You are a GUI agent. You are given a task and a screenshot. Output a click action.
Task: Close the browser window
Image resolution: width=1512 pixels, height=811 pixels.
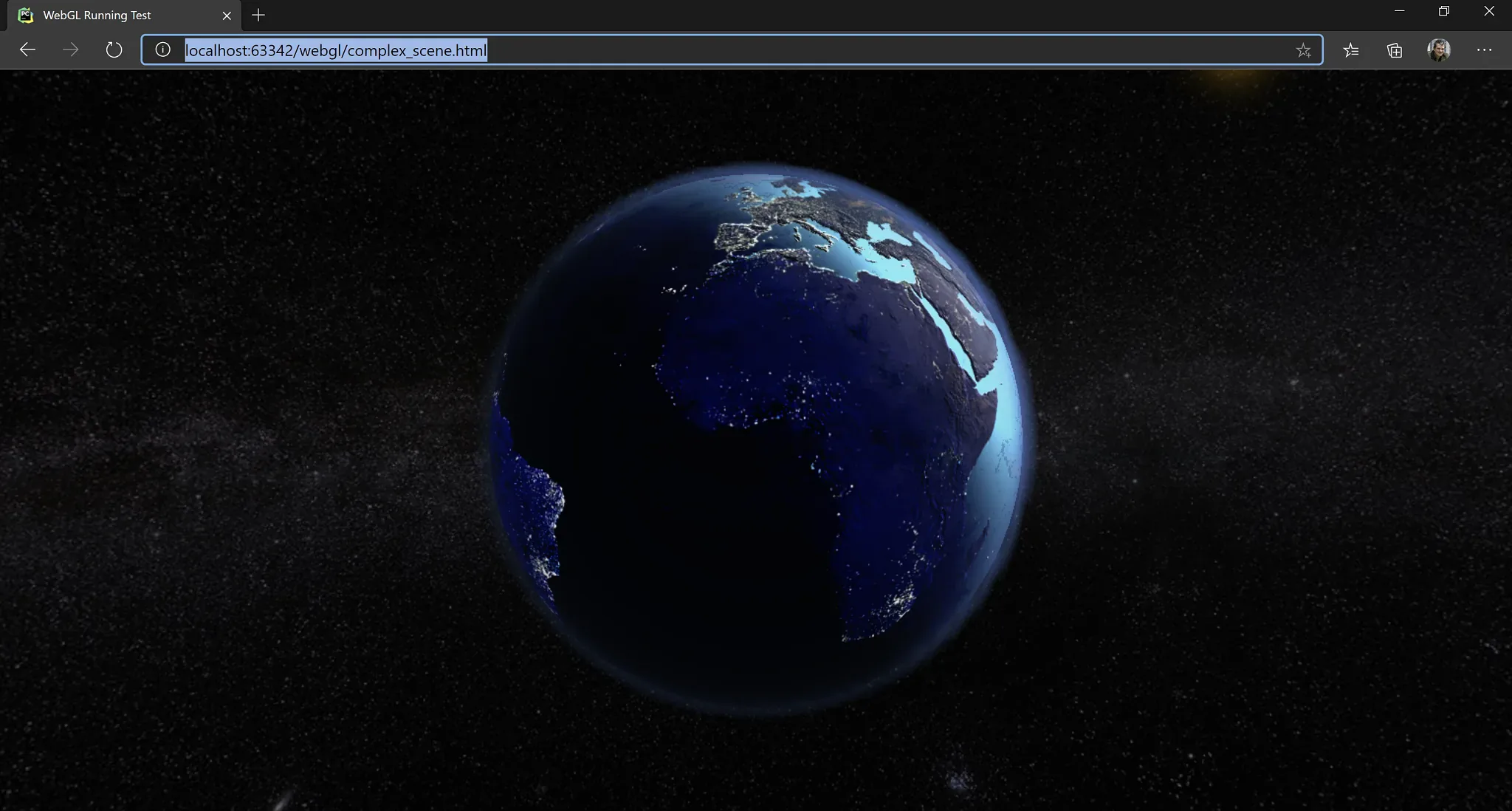coord(1489,11)
